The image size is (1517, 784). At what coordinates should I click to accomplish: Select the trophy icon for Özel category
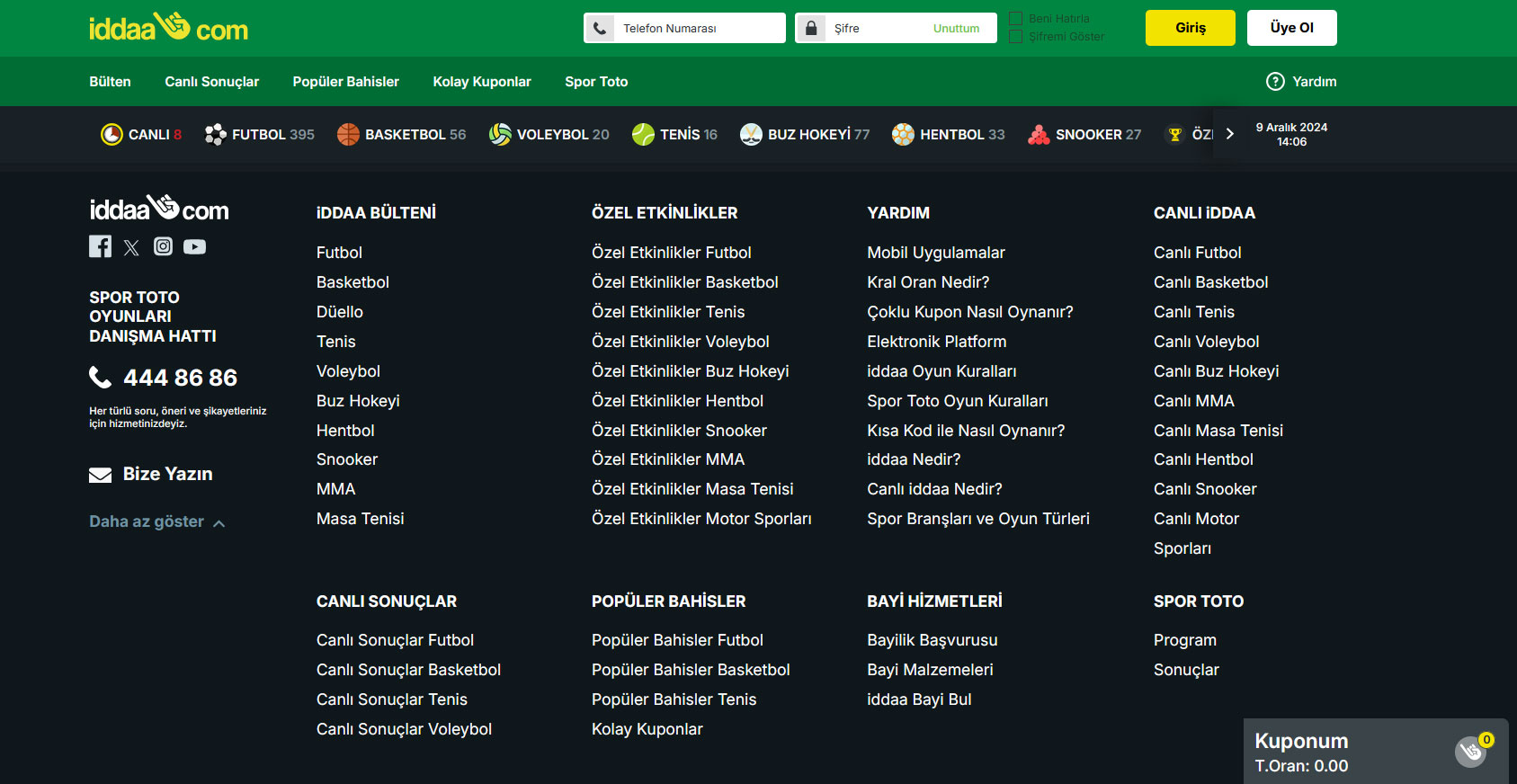click(1174, 135)
